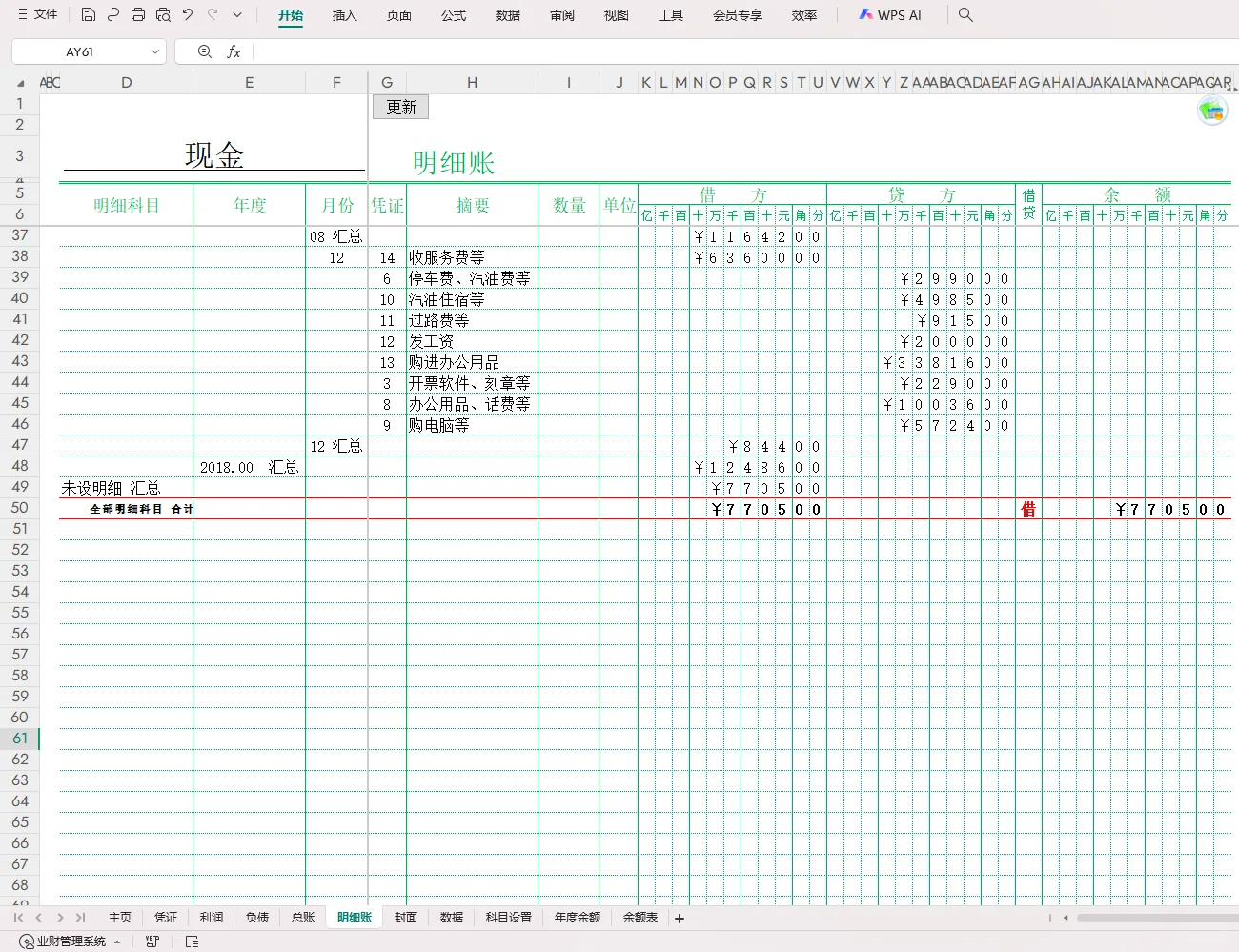Click the 全部明细科目 合计 cell

pos(126,509)
